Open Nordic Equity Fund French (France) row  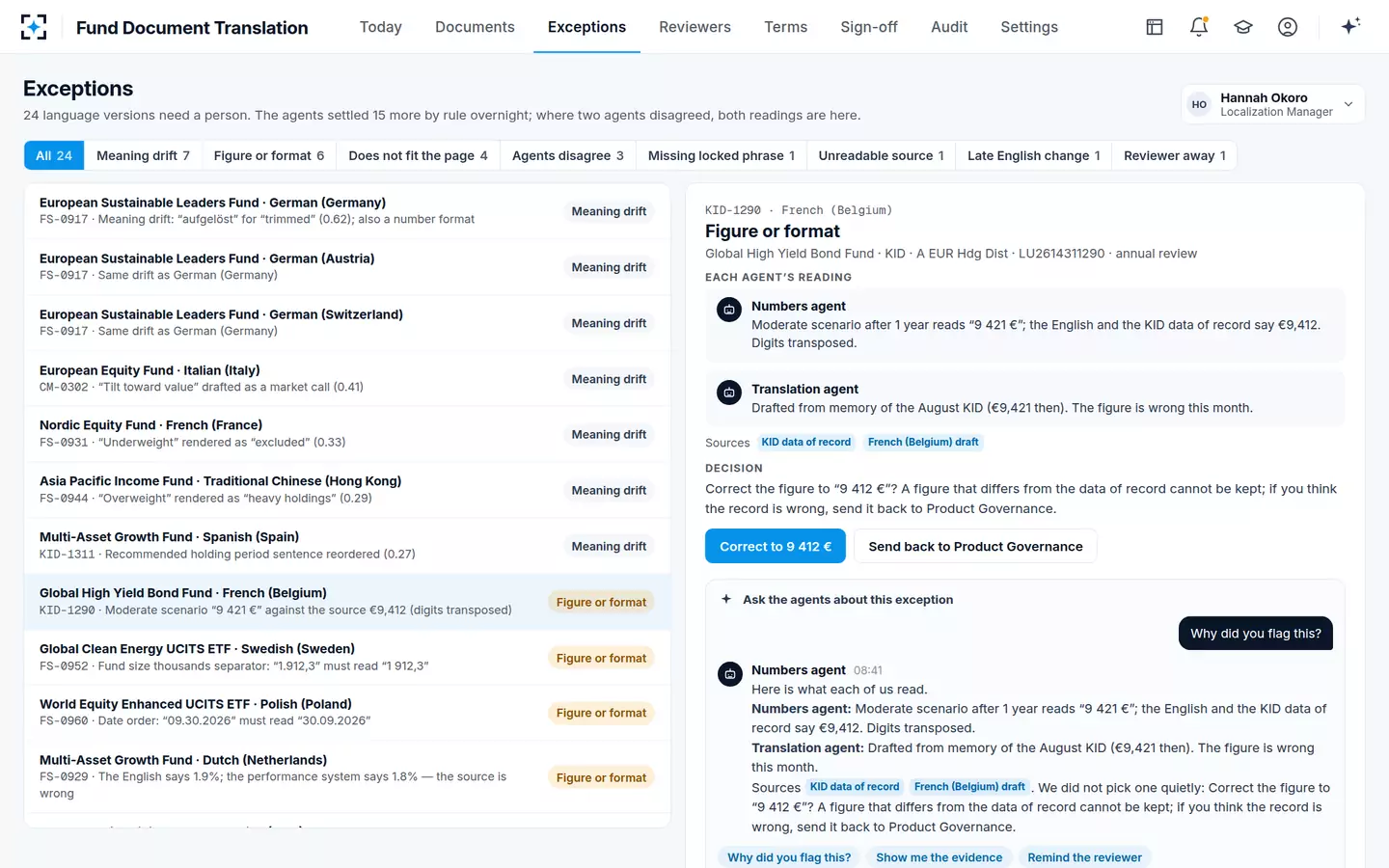point(347,434)
